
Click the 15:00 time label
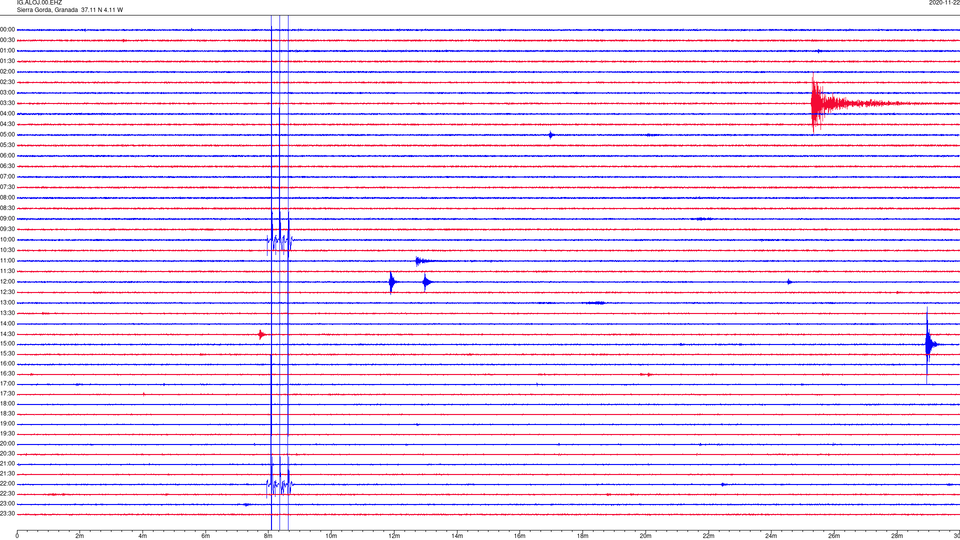pos(7,343)
